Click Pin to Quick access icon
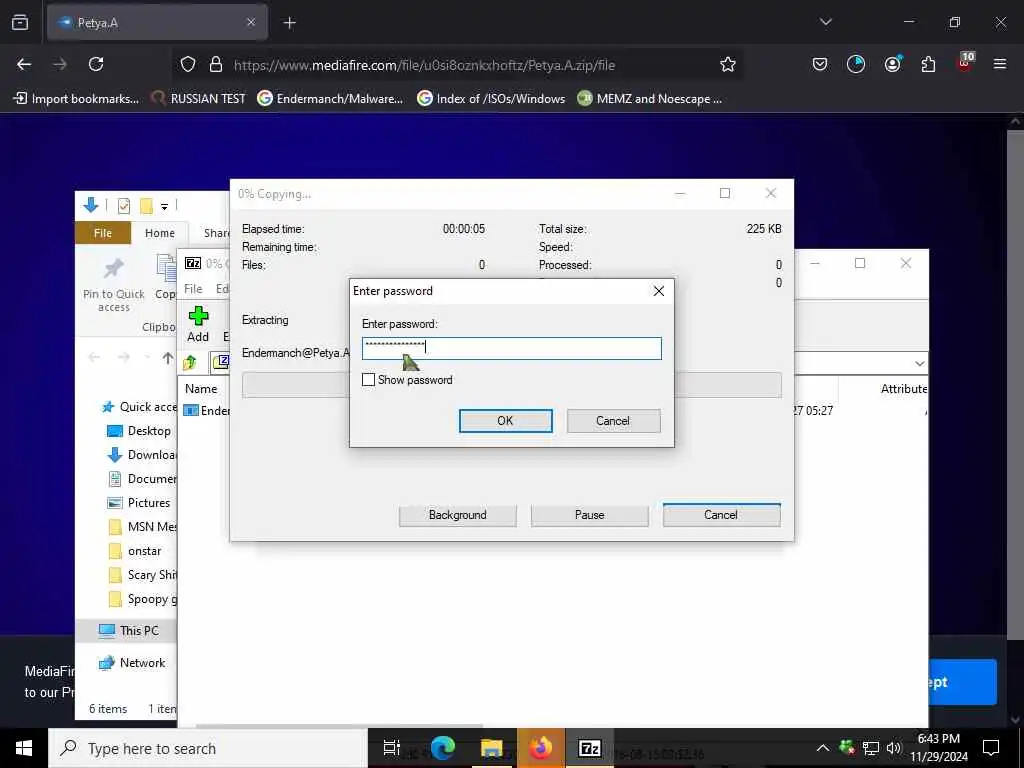1024x768 pixels. click(114, 268)
